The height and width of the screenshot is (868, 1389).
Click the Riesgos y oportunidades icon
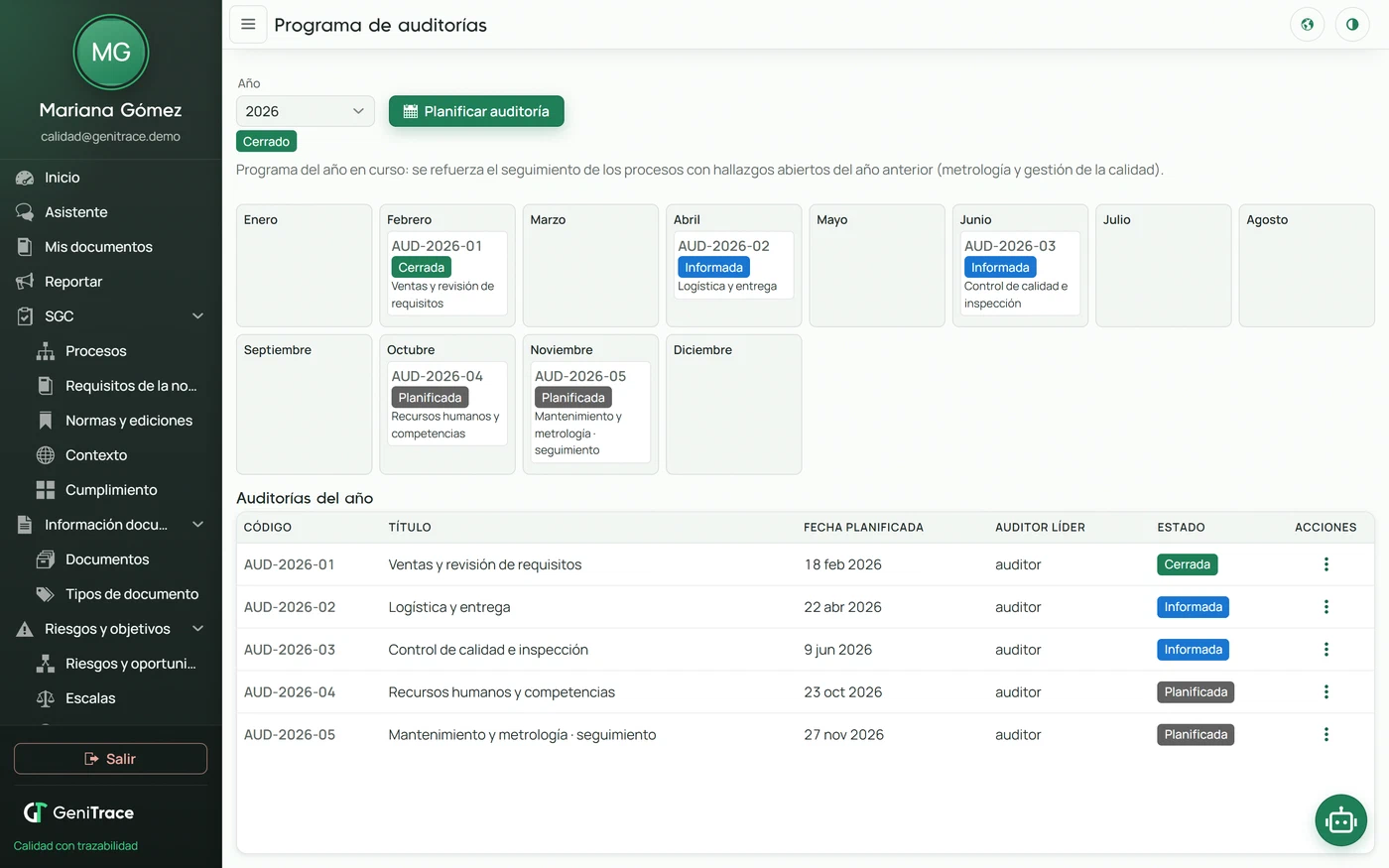tap(46, 664)
